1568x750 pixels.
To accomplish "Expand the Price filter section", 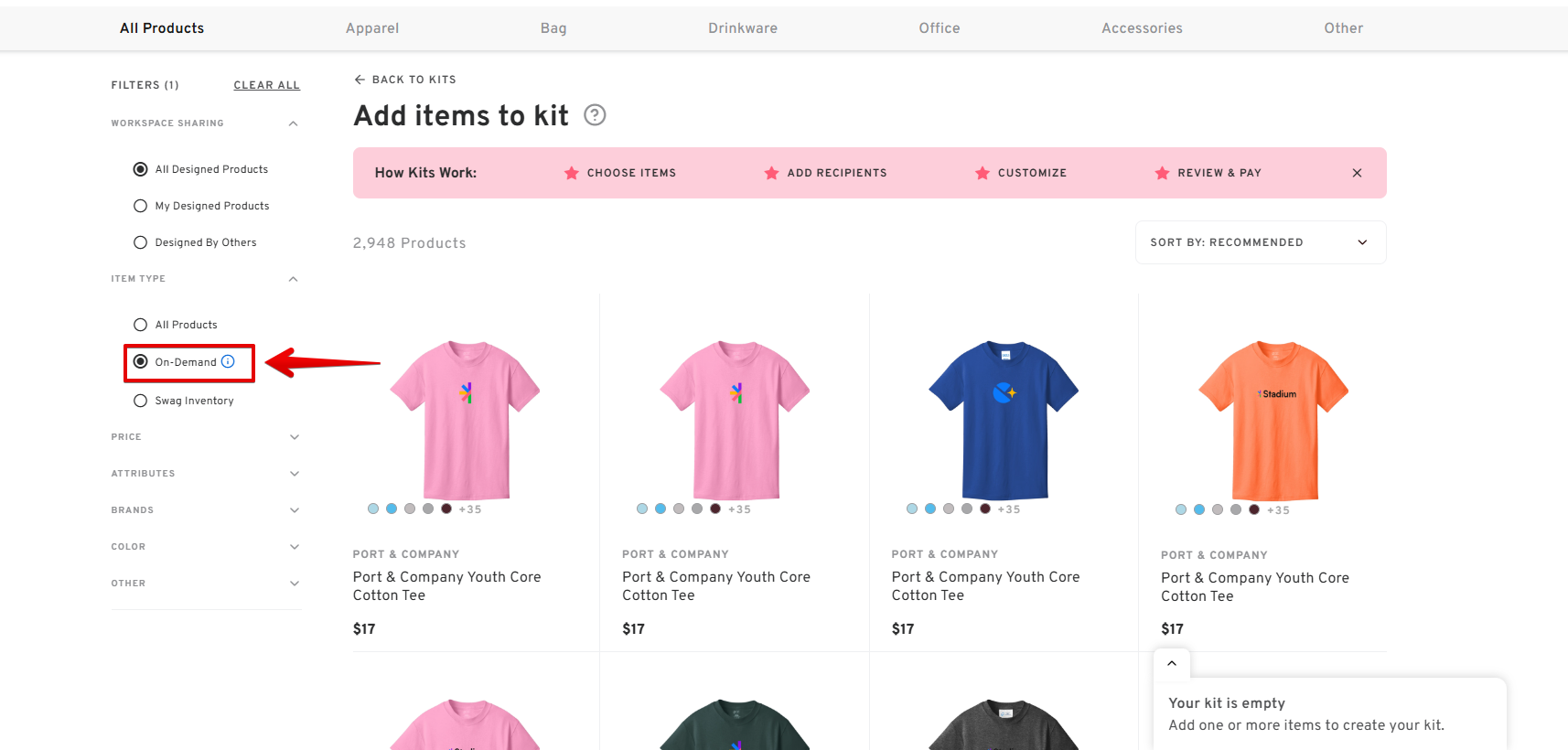I will click(295, 437).
